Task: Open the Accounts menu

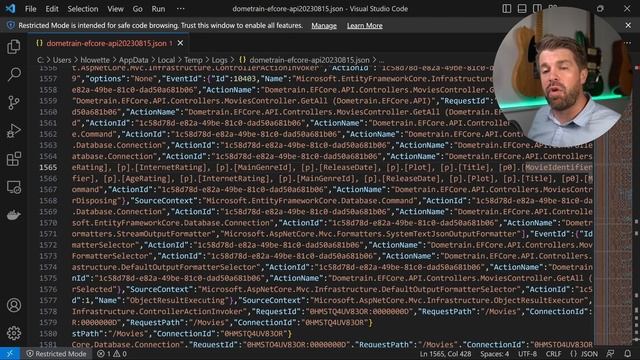Action: pyautogui.click(x=14, y=305)
